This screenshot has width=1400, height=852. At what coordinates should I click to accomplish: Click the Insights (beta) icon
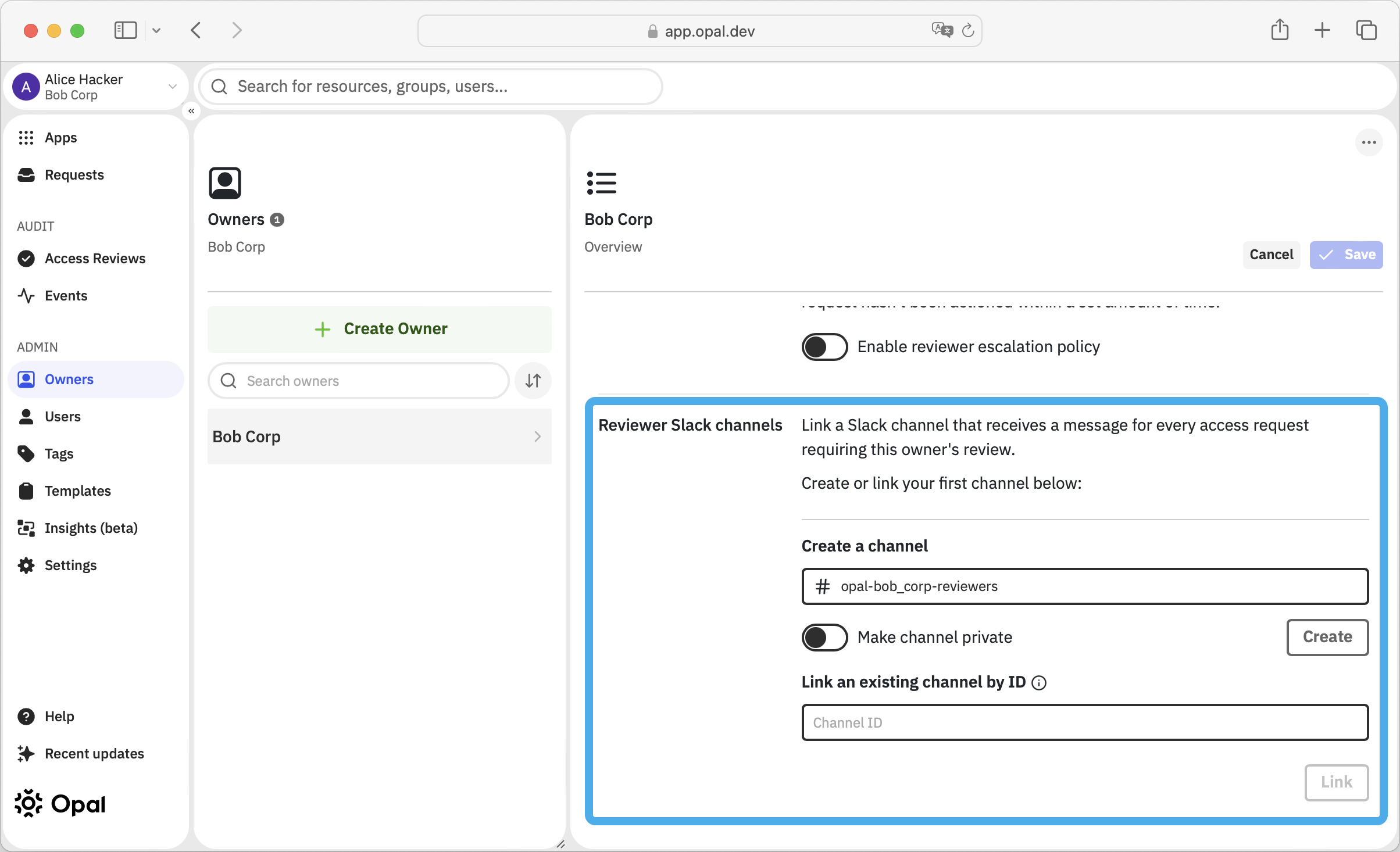pos(26,528)
